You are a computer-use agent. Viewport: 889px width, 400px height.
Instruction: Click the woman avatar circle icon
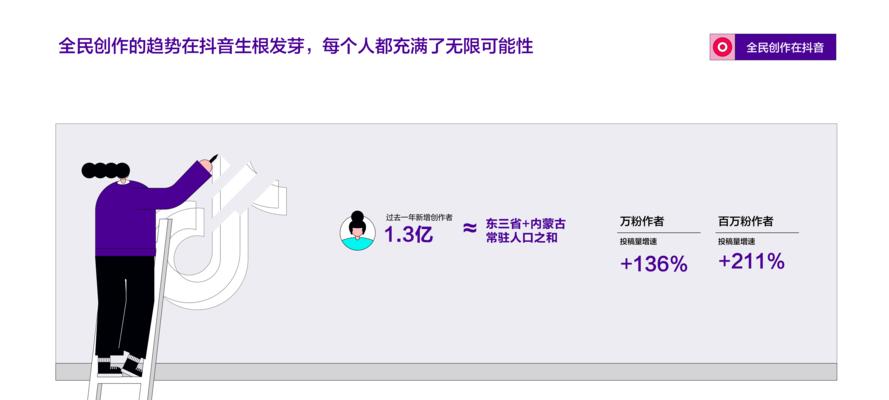click(357, 232)
